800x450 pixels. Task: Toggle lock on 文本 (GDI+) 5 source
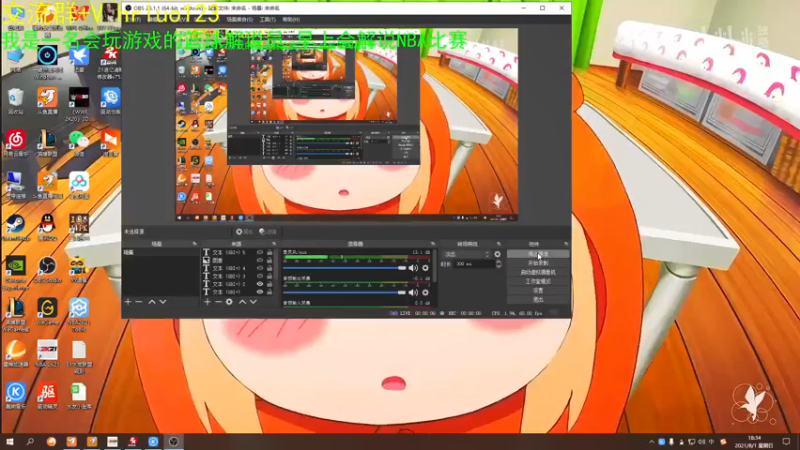point(269,252)
